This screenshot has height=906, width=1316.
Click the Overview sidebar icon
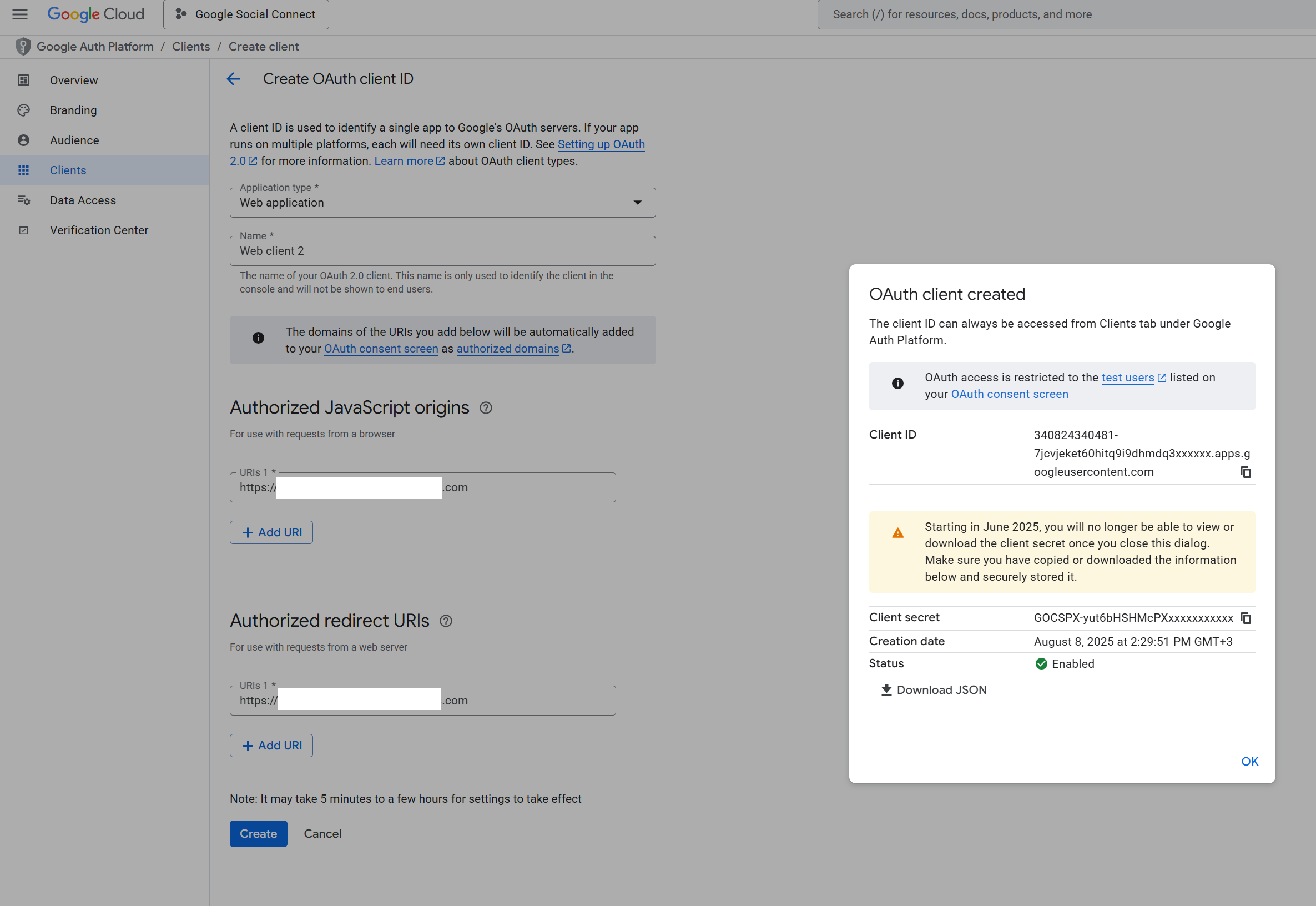tap(23, 80)
